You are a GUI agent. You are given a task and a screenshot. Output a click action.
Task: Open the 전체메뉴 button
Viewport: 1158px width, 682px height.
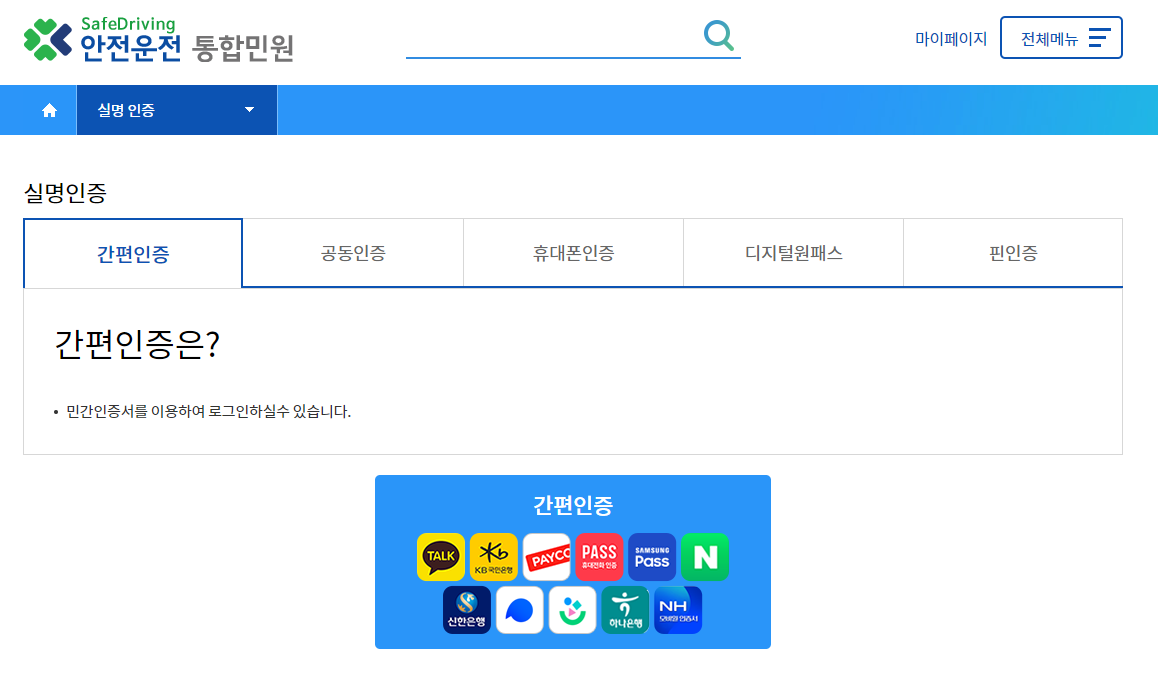1061,38
